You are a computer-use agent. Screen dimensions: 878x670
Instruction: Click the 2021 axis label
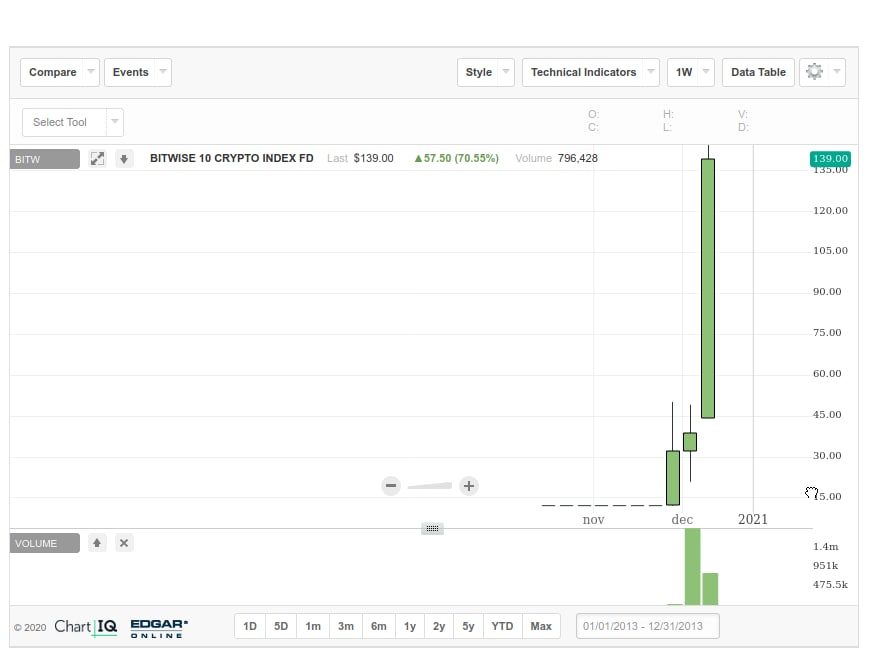click(753, 519)
